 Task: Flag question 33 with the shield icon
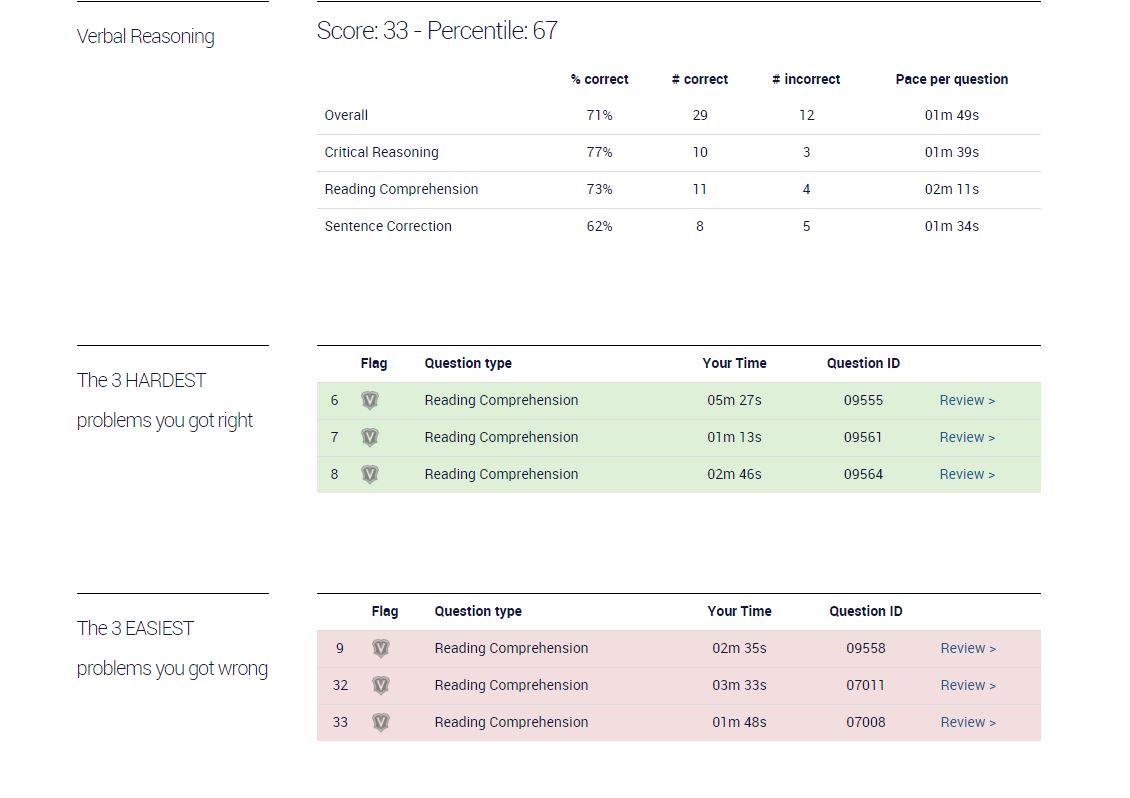(x=381, y=722)
